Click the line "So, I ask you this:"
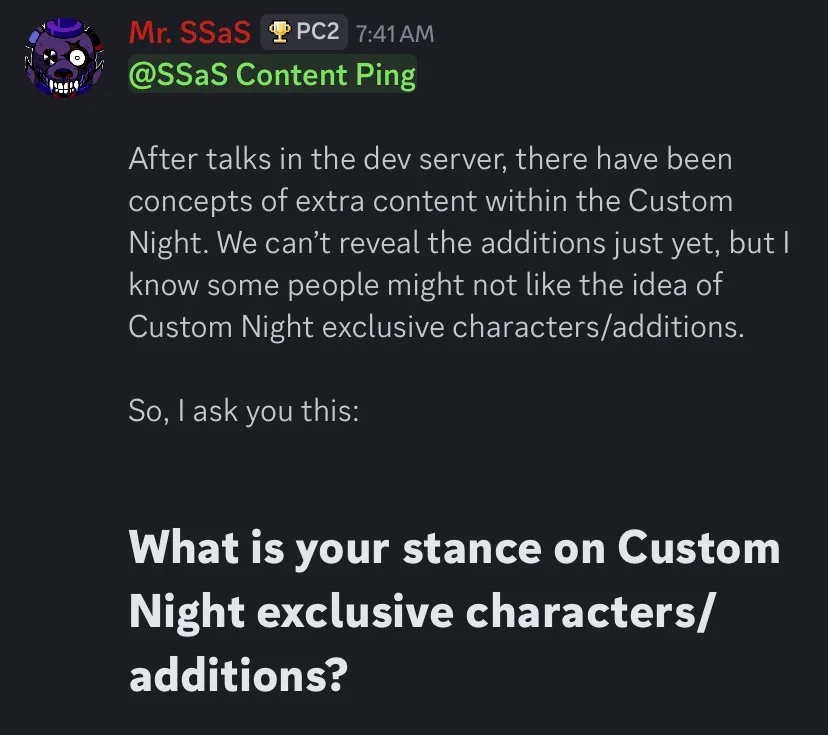The image size is (828, 735). point(243,410)
